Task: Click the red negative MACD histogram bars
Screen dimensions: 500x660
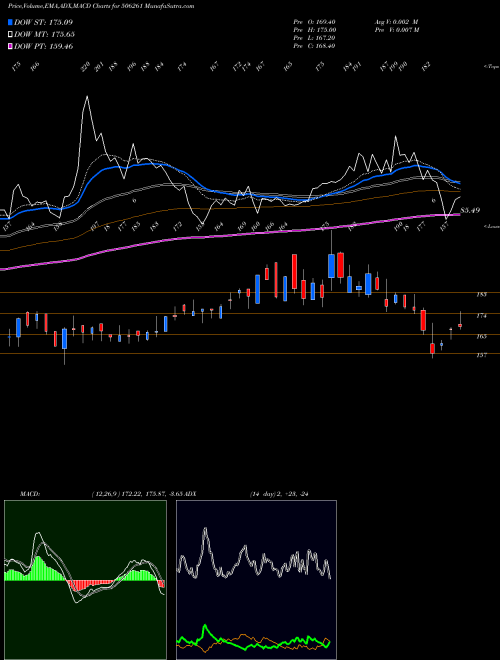Action: pos(90,584)
